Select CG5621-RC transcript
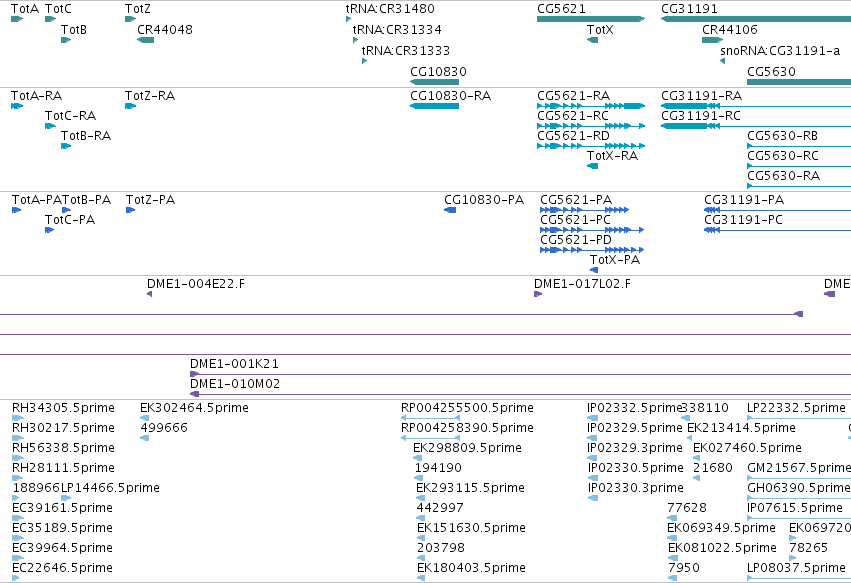This screenshot has height=583, width=851. (x=591, y=126)
